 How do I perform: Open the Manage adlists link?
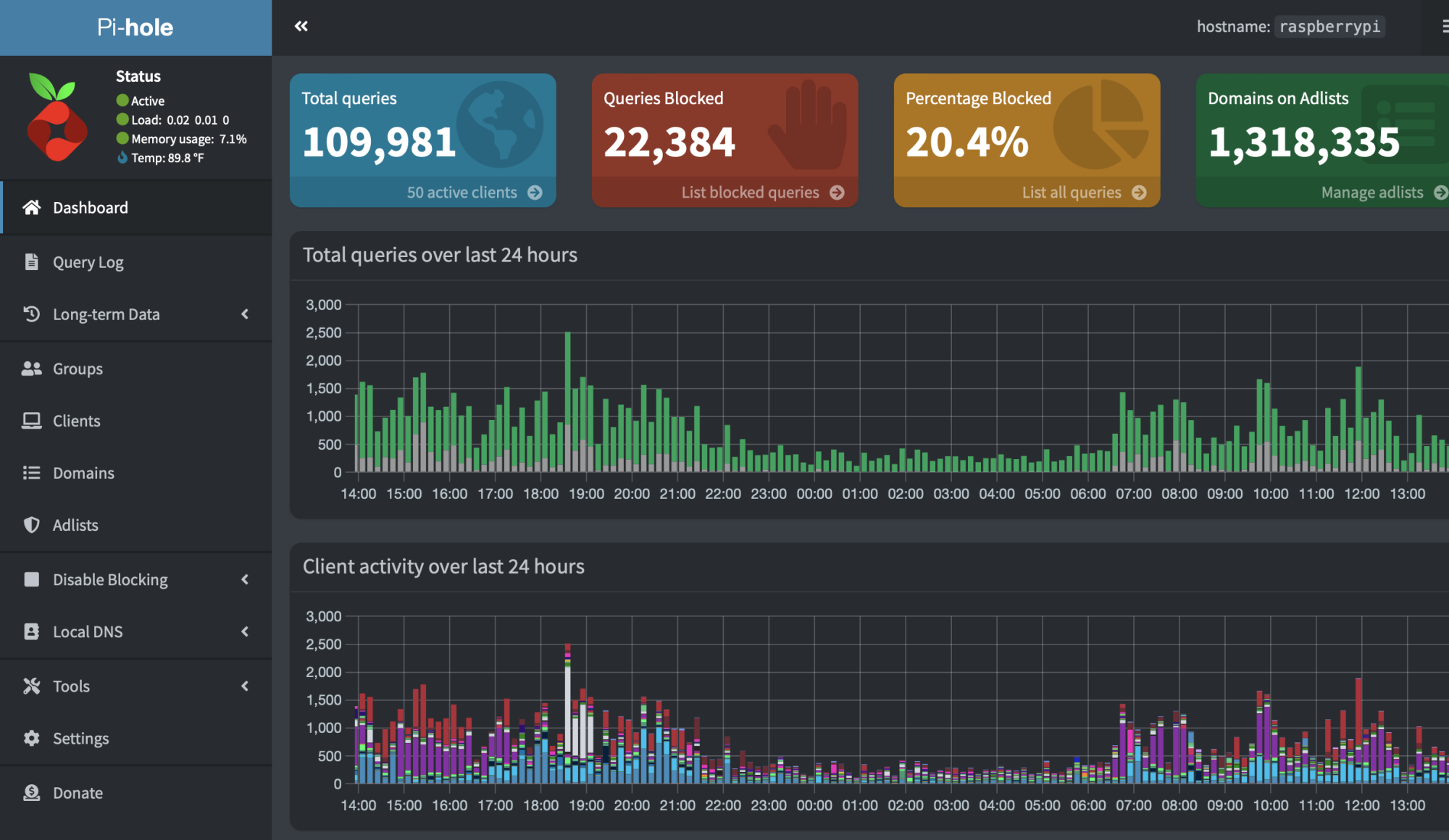point(1372,193)
